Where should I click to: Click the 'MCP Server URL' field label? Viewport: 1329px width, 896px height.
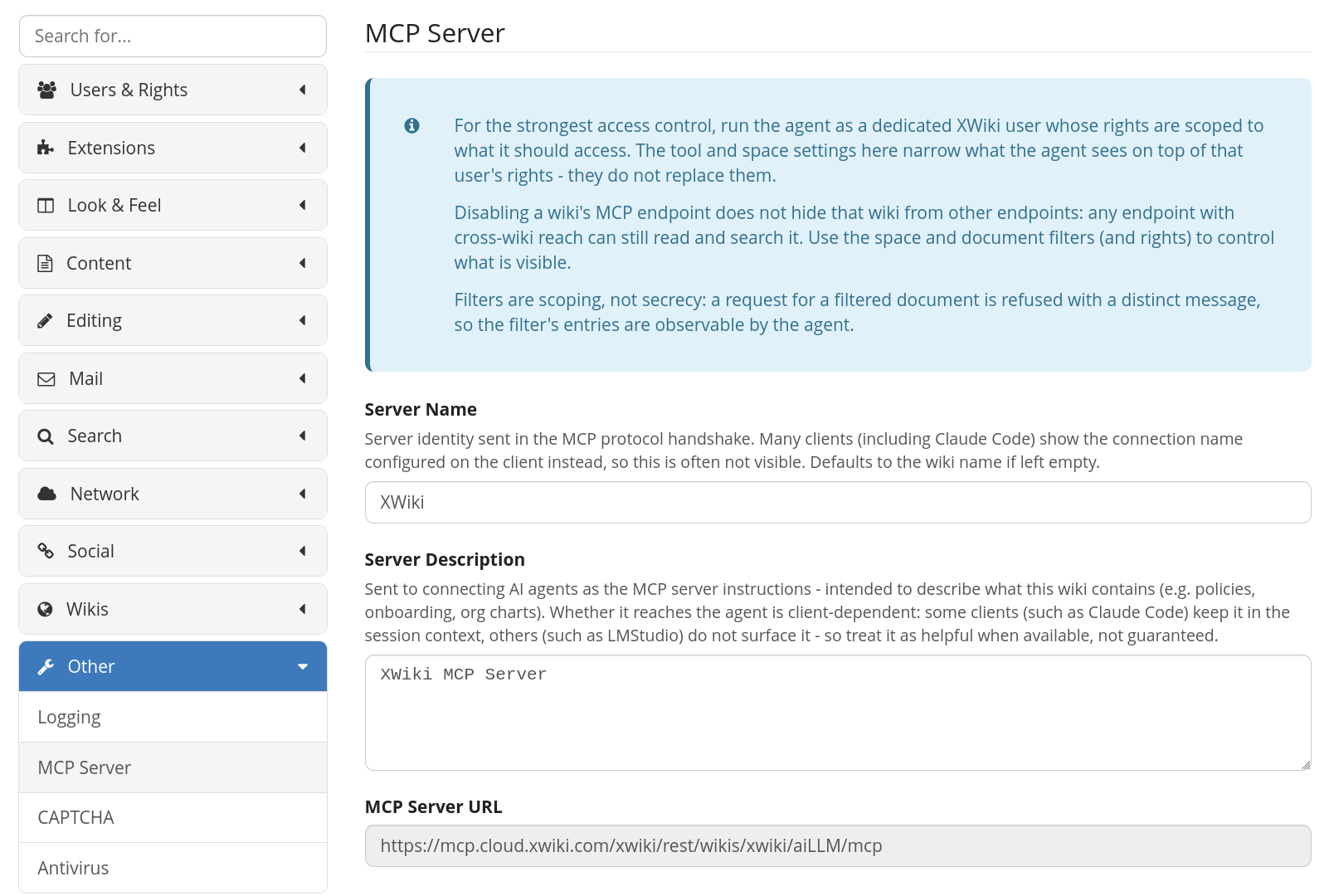[x=434, y=806]
